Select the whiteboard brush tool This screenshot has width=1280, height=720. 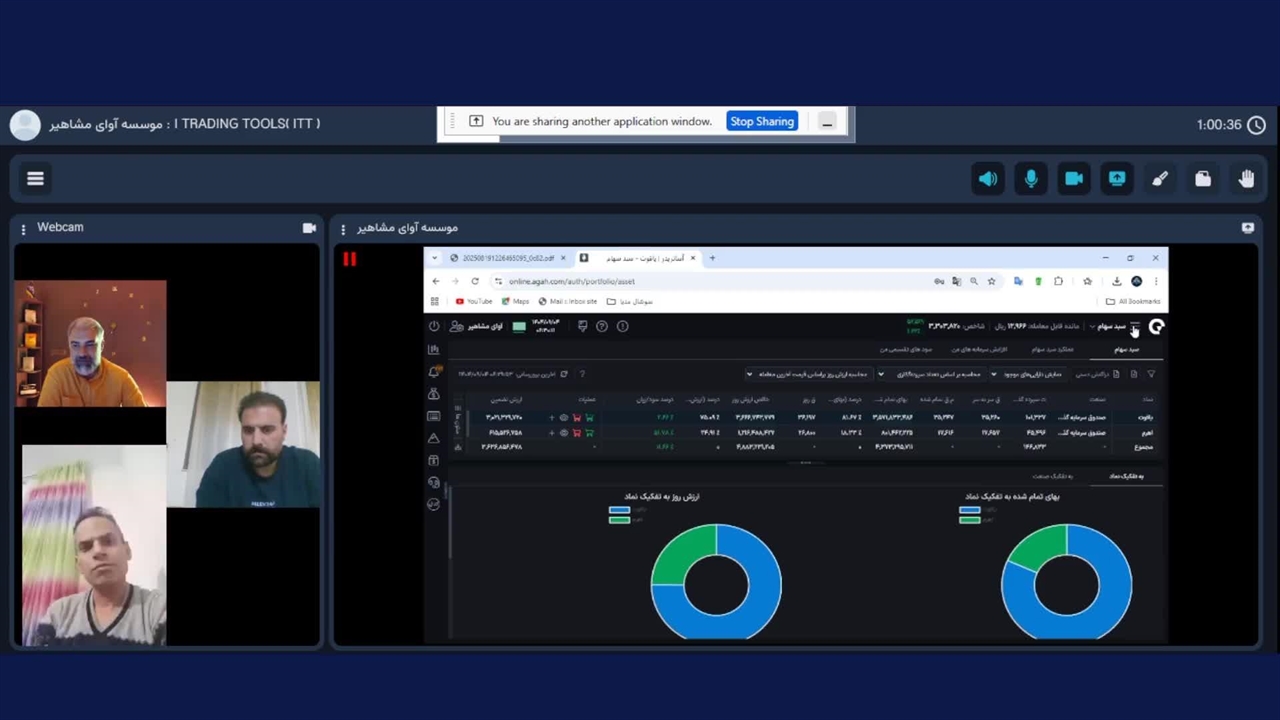1160,179
